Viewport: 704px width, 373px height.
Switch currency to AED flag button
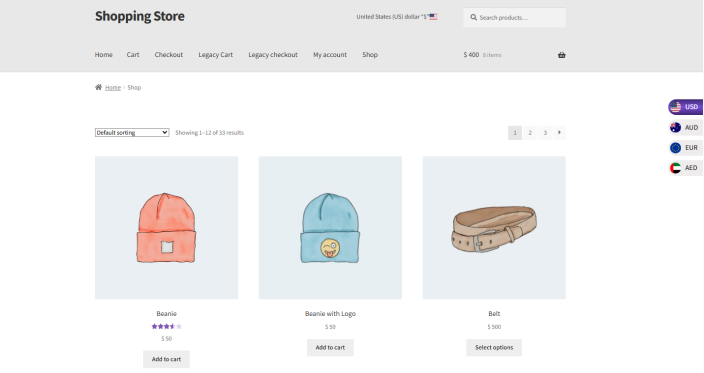(x=685, y=168)
